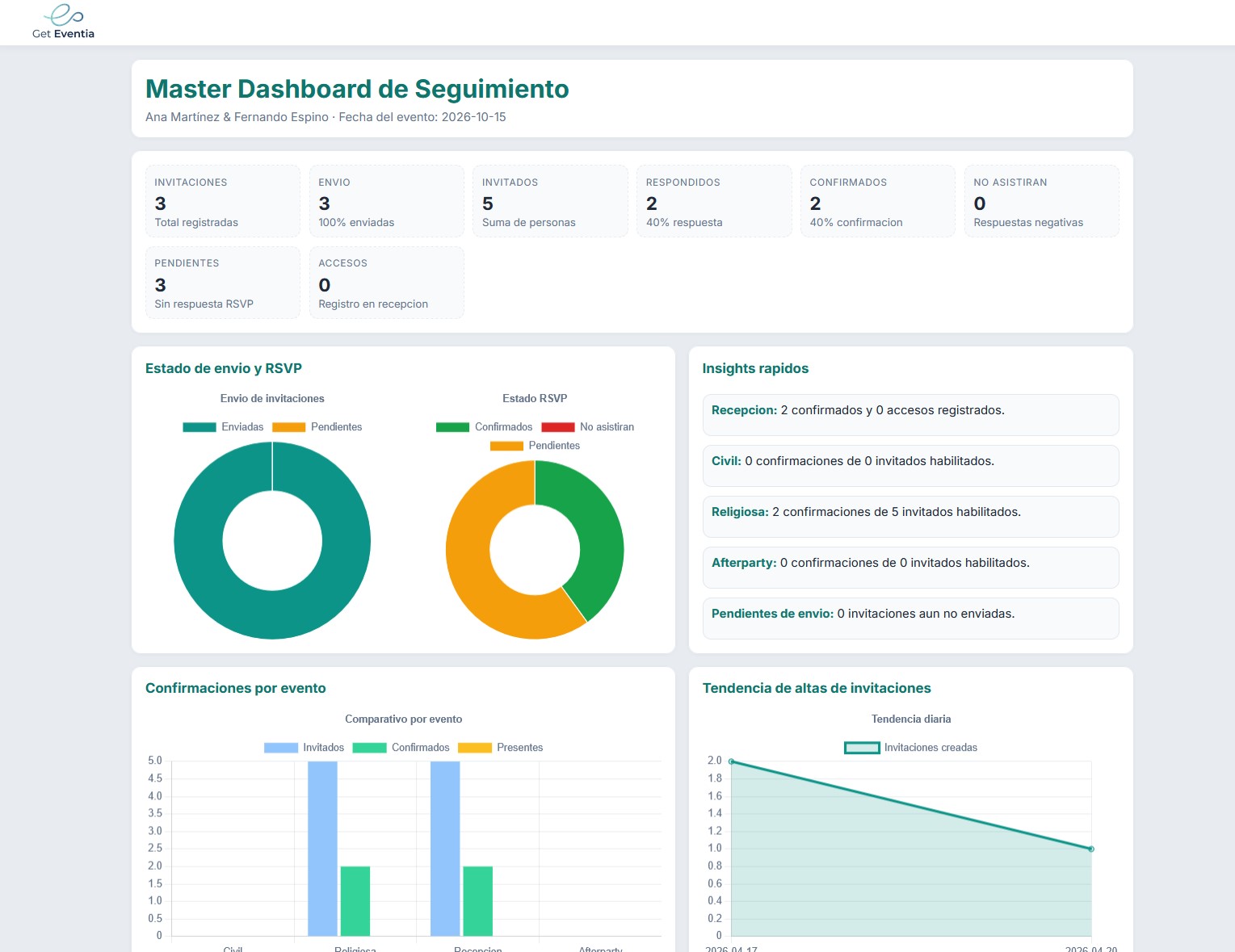Viewport: 1235px width, 952px height.
Task: Click the 'Sin respuesta RSVP' text
Action: (204, 304)
